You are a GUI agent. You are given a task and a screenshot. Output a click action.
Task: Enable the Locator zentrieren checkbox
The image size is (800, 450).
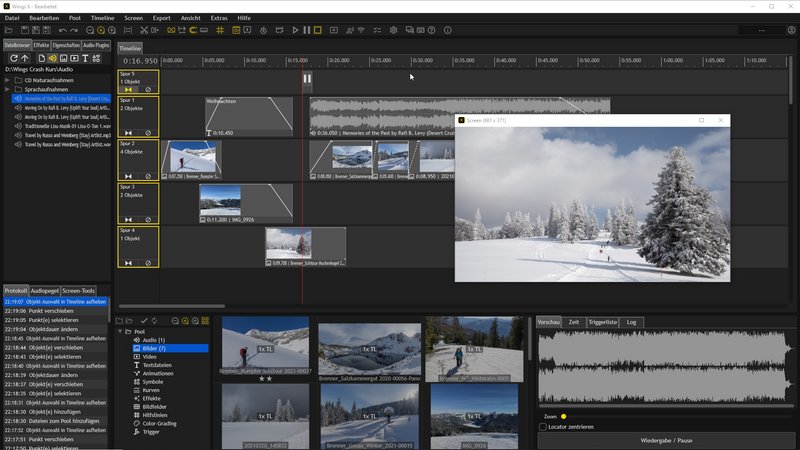(543, 427)
